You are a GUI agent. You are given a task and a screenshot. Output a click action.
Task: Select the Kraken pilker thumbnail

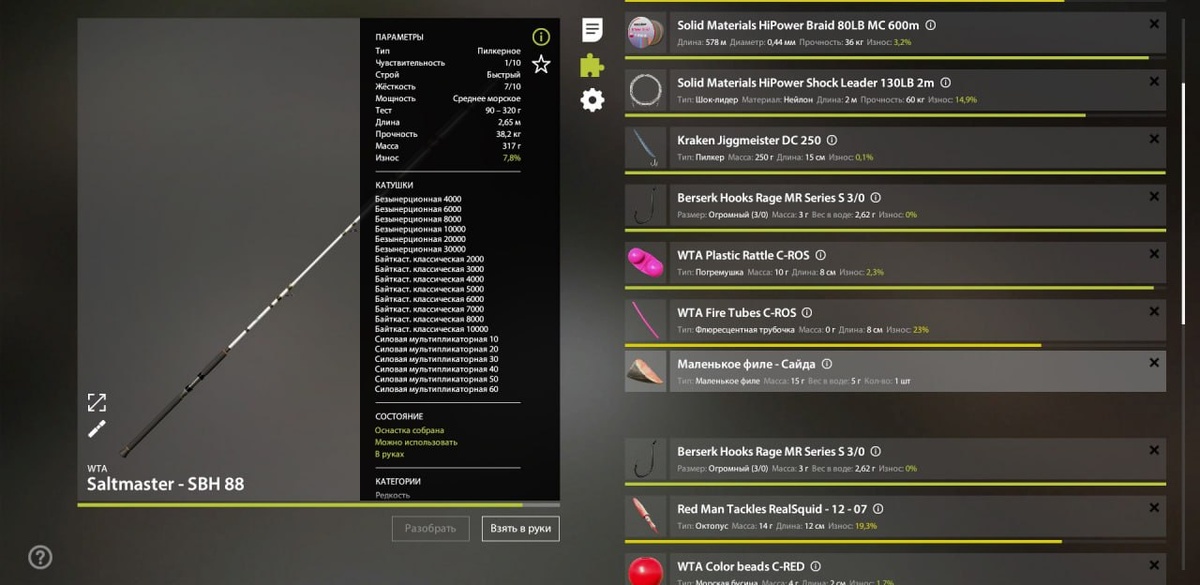point(646,148)
